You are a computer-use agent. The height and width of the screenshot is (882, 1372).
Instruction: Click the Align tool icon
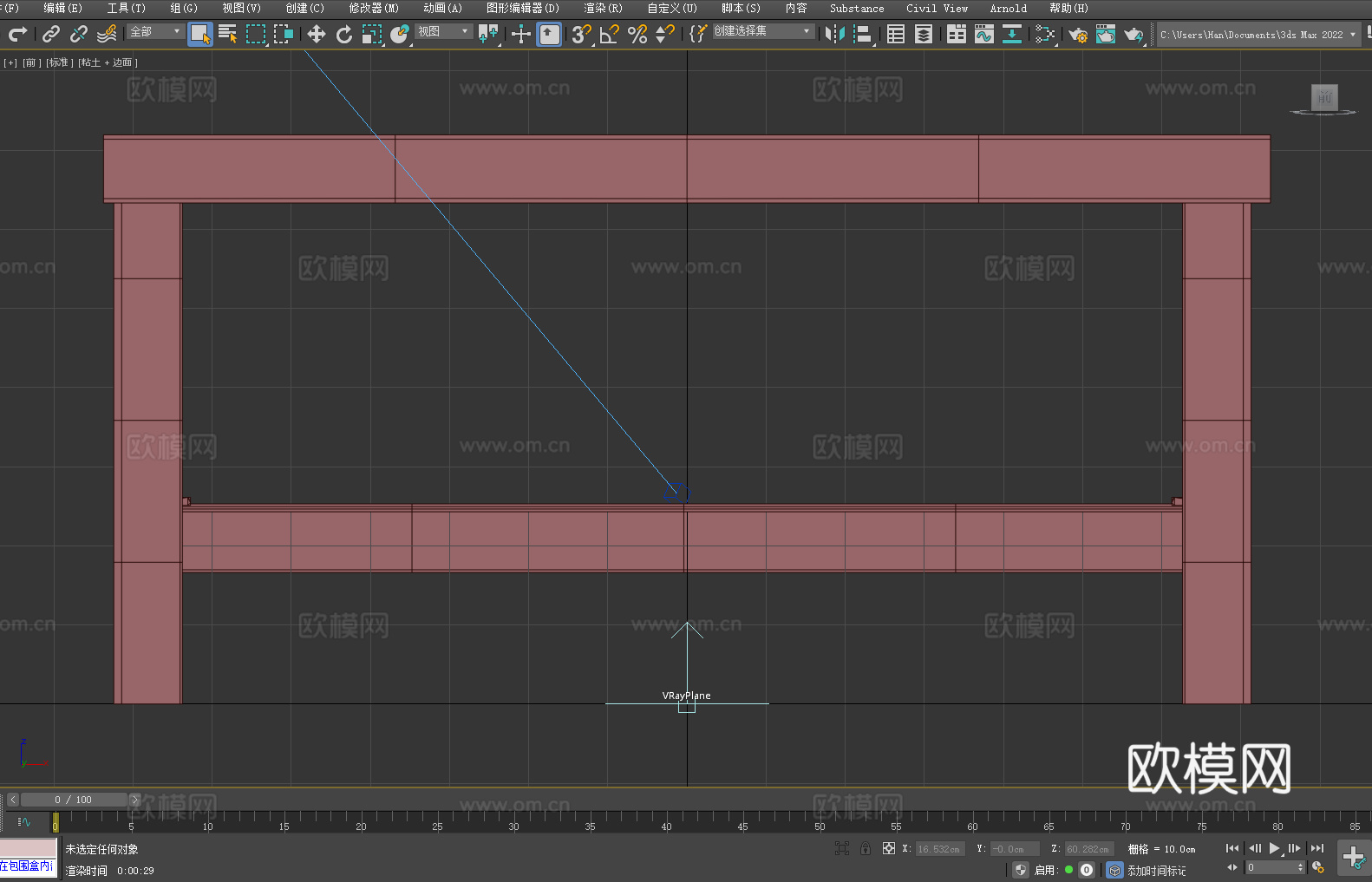point(863,34)
